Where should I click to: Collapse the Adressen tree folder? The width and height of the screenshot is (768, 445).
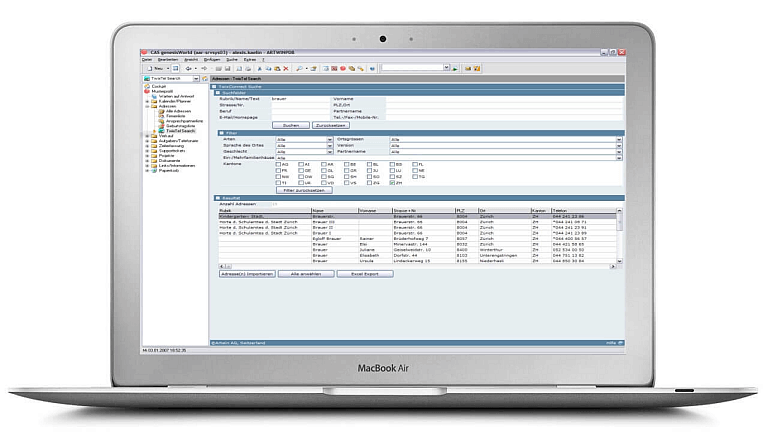[x=147, y=106]
